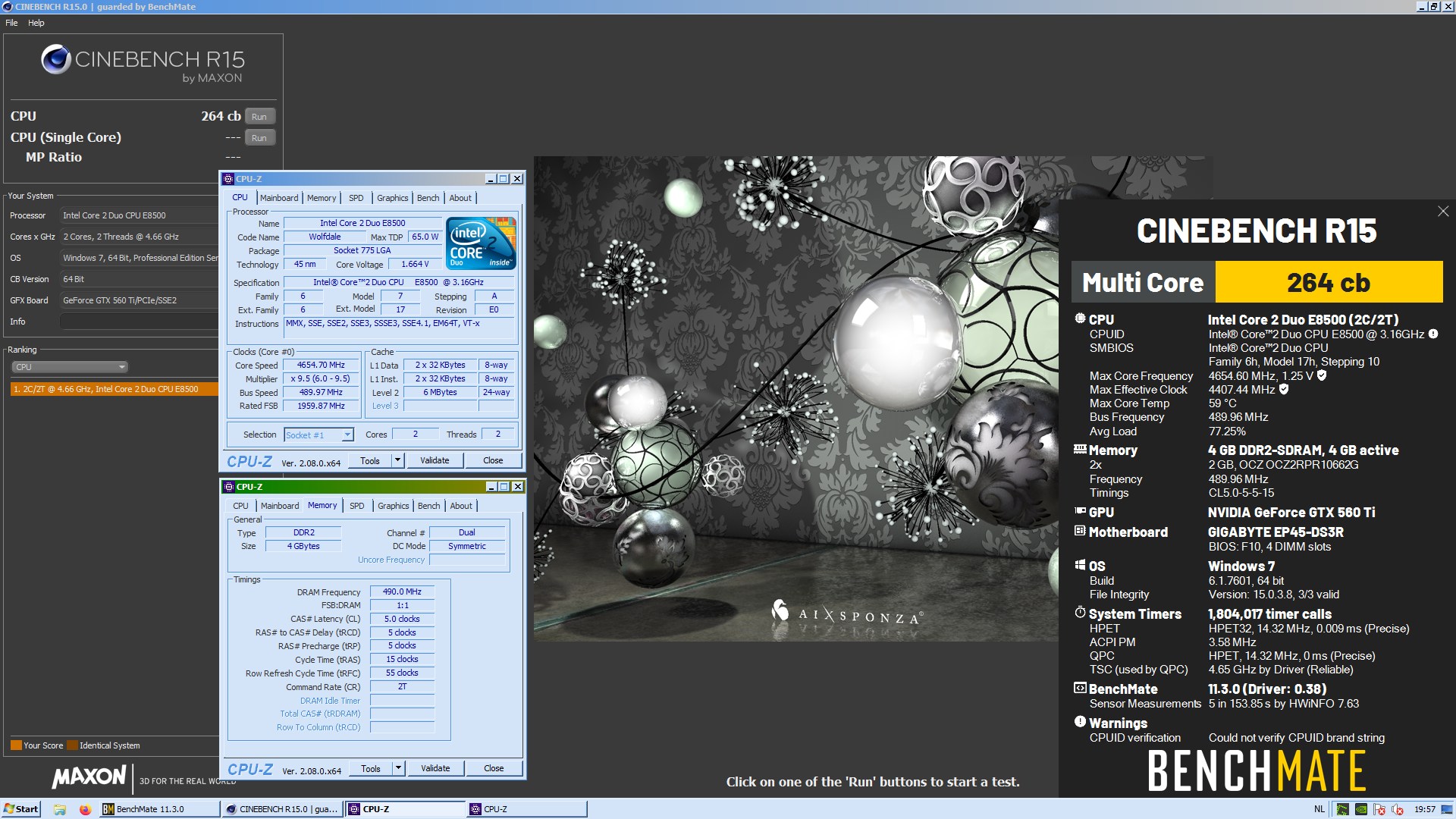Viewport: 1456px width, 819px height.
Task: Open About tab in lower CPU-Z window
Action: 461,506
